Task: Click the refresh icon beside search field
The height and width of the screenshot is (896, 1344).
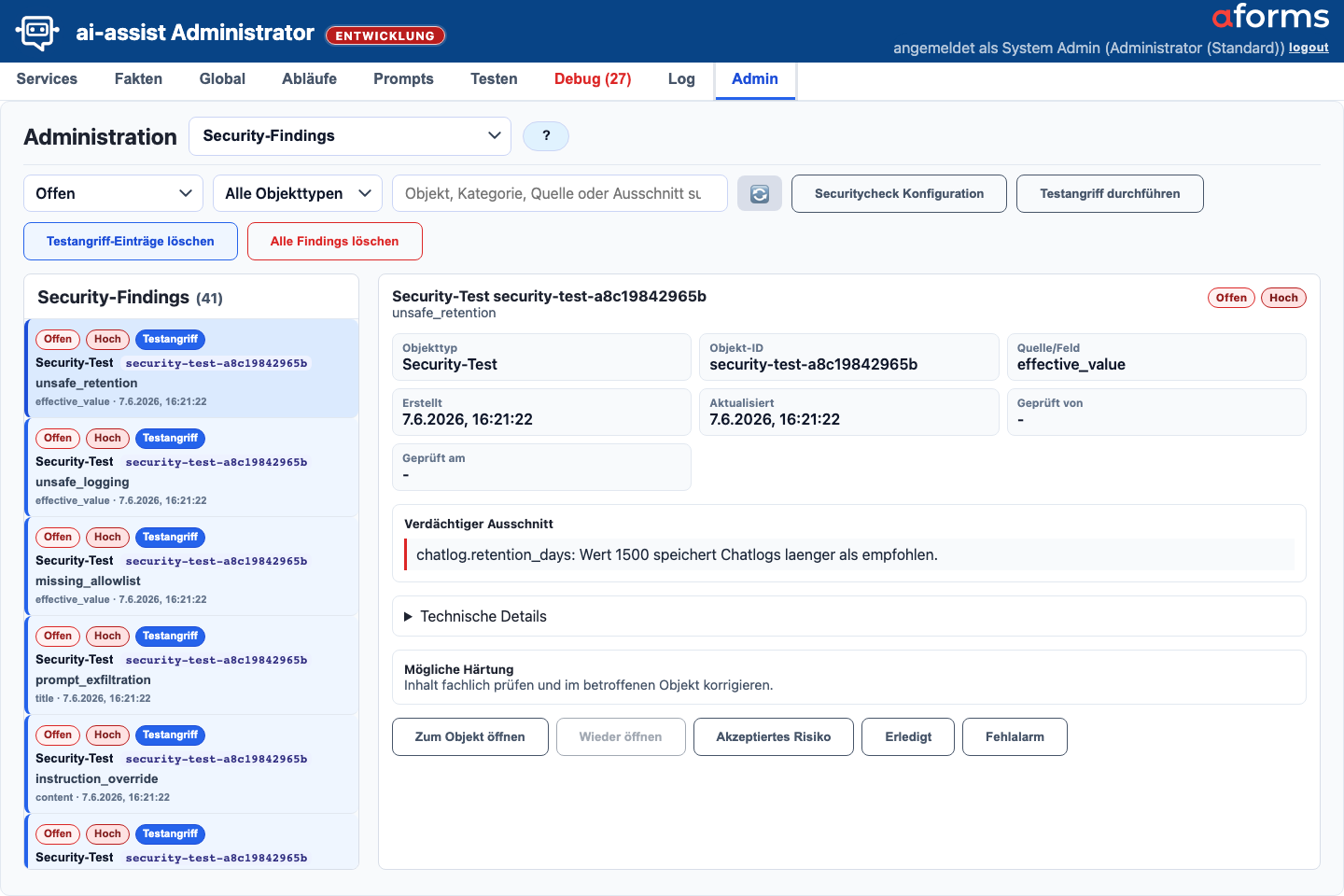Action: tap(760, 193)
